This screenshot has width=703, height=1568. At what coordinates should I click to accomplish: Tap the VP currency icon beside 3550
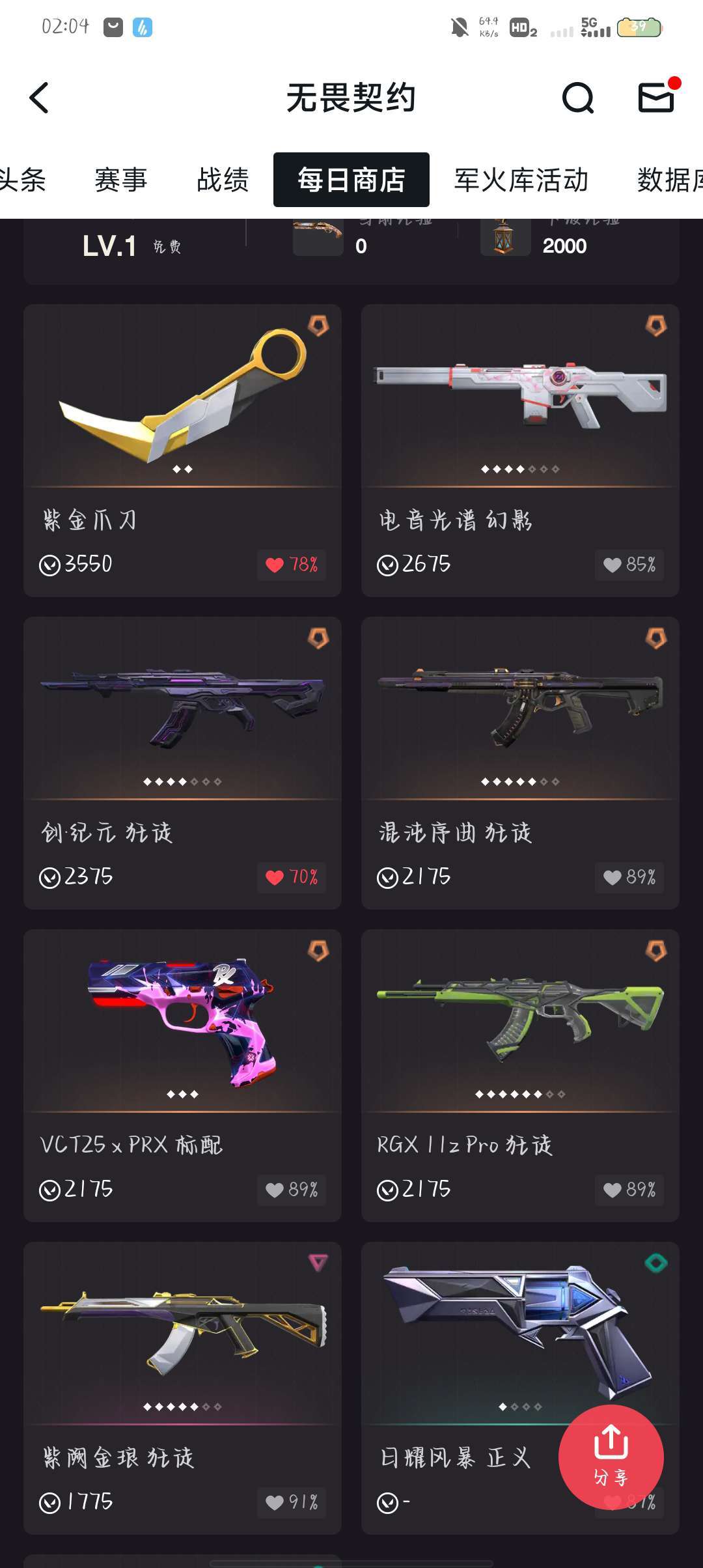pyautogui.click(x=50, y=565)
